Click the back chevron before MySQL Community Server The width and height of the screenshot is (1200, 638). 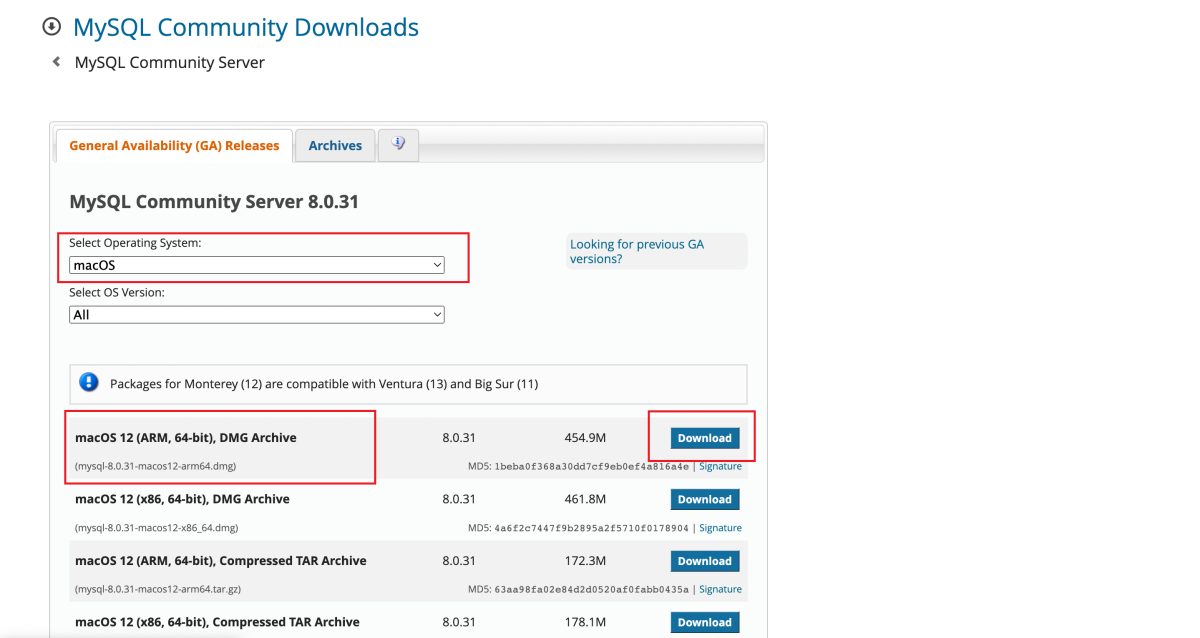[56, 62]
